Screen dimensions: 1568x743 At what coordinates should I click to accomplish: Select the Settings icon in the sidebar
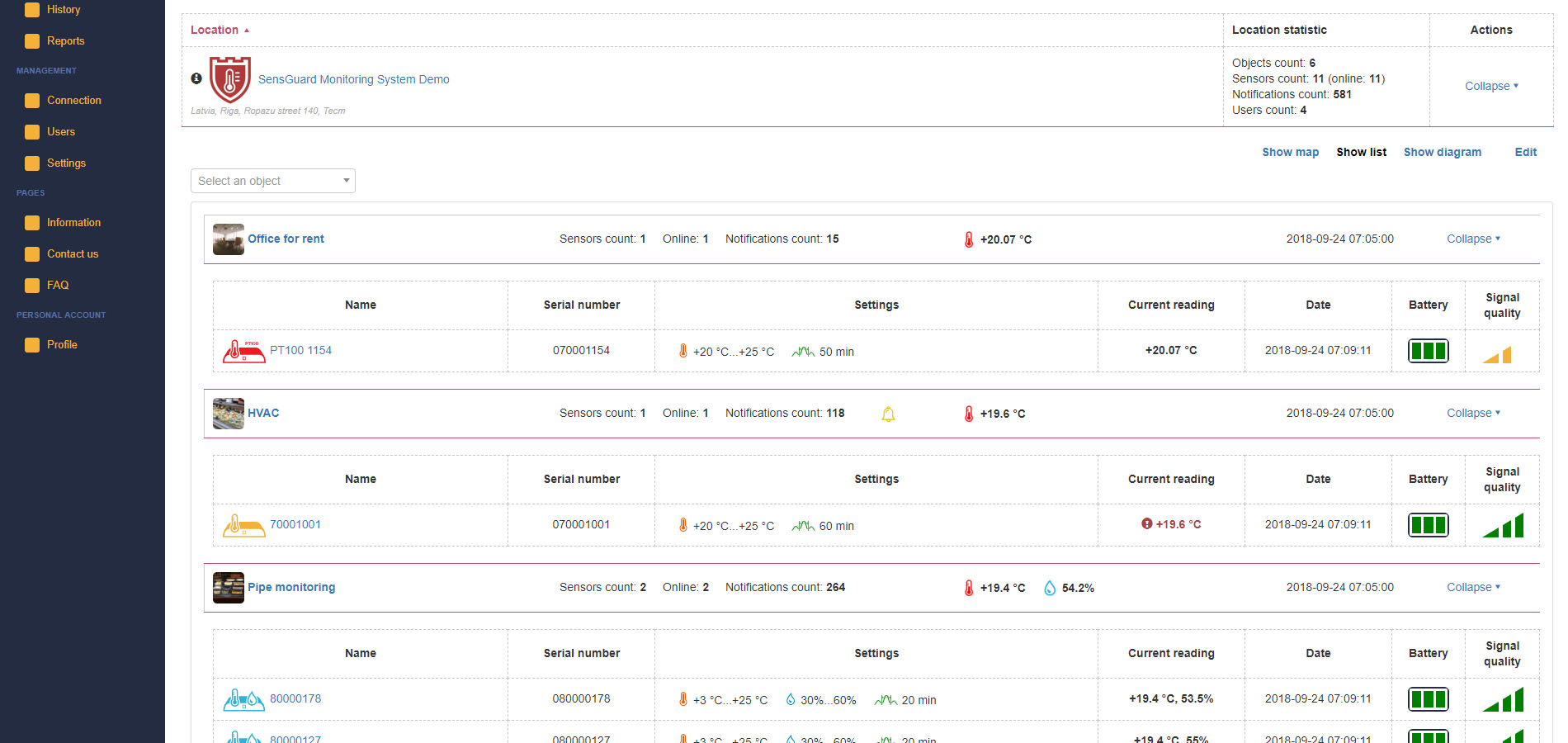(32, 163)
